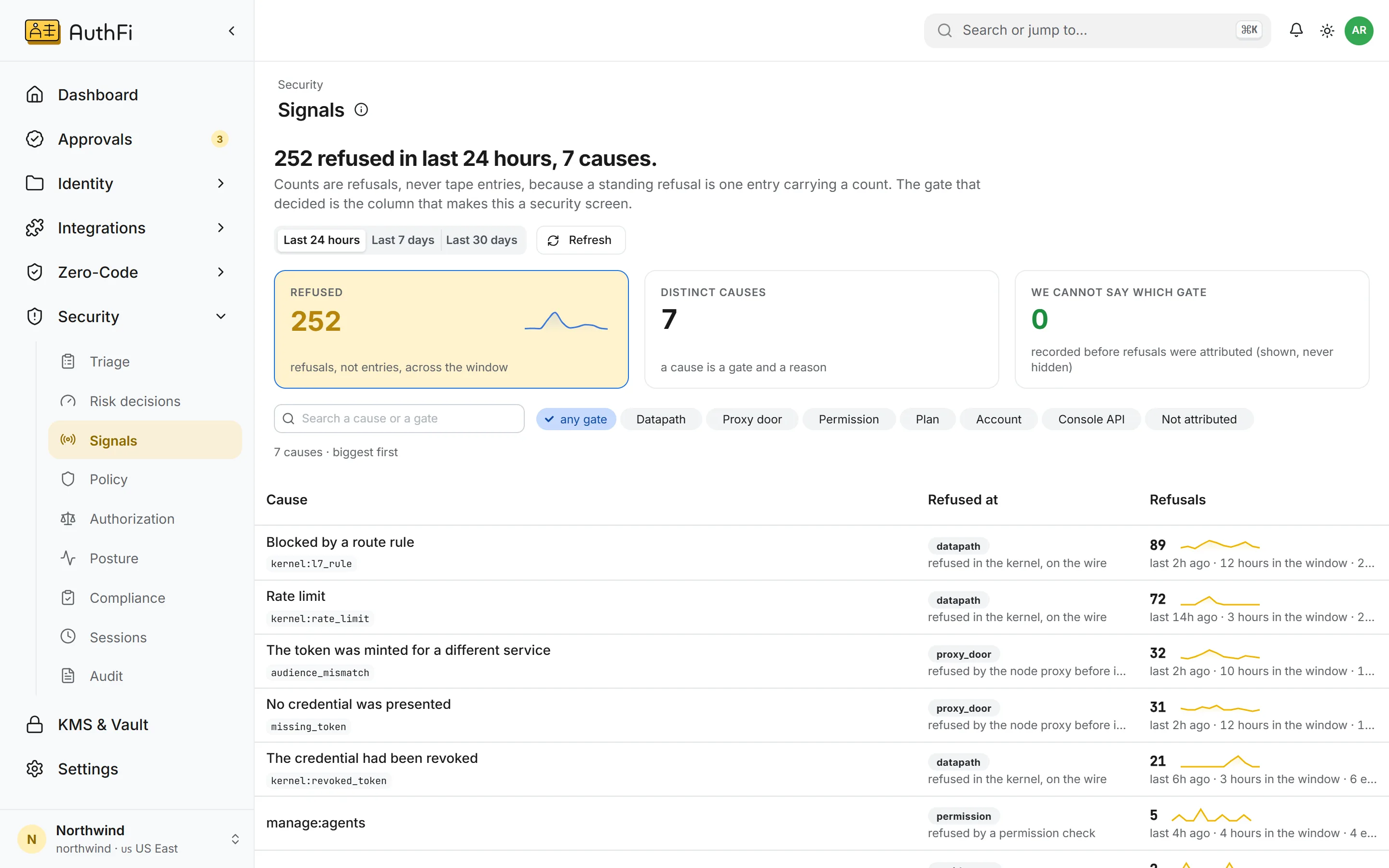Image resolution: width=1389 pixels, height=868 pixels.
Task: Go to Triage under Security
Action: tap(145, 362)
